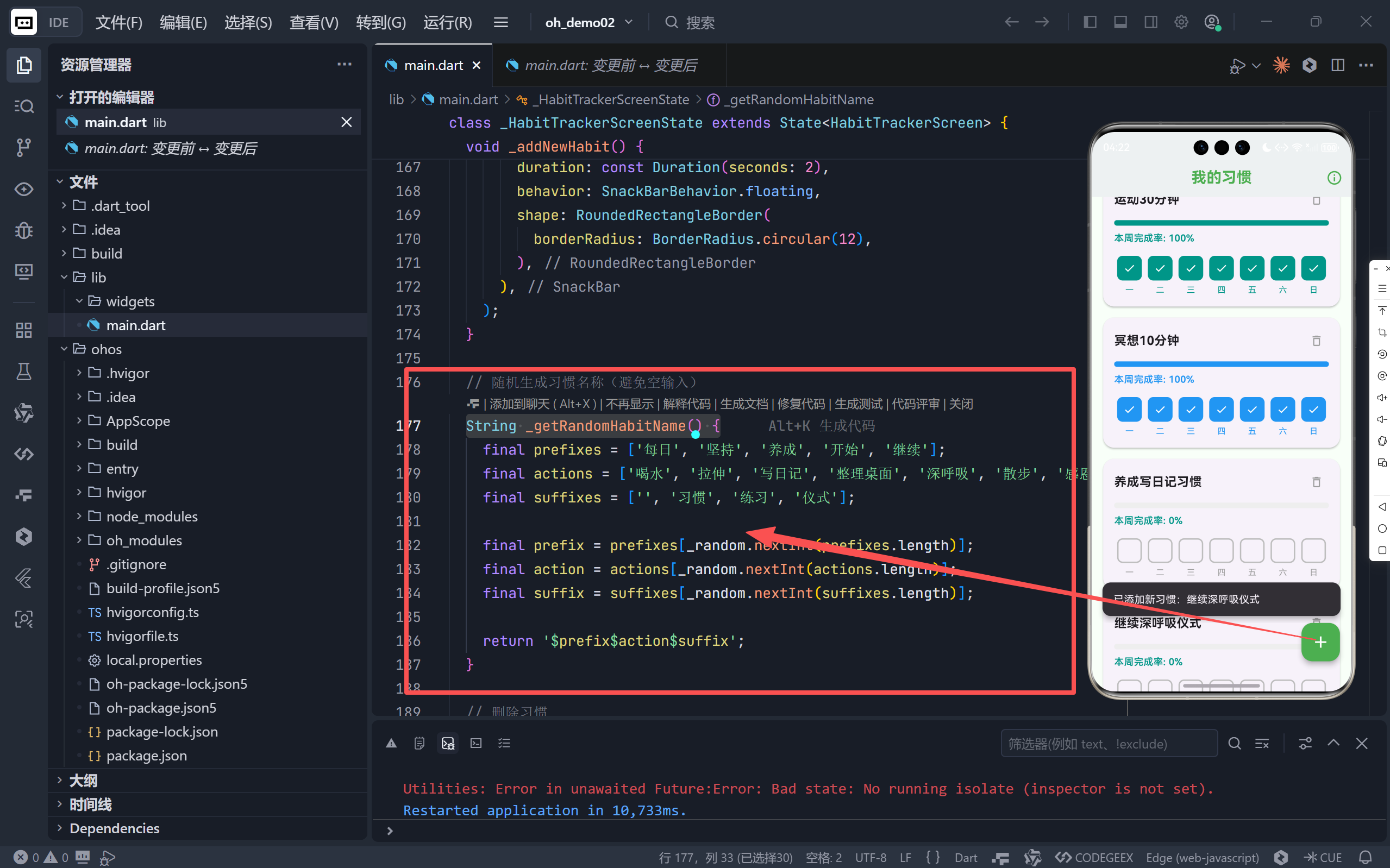Viewport: 1390px width, 868px height.
Task: Click the notifications bell in status bar
Action: 1366,857
